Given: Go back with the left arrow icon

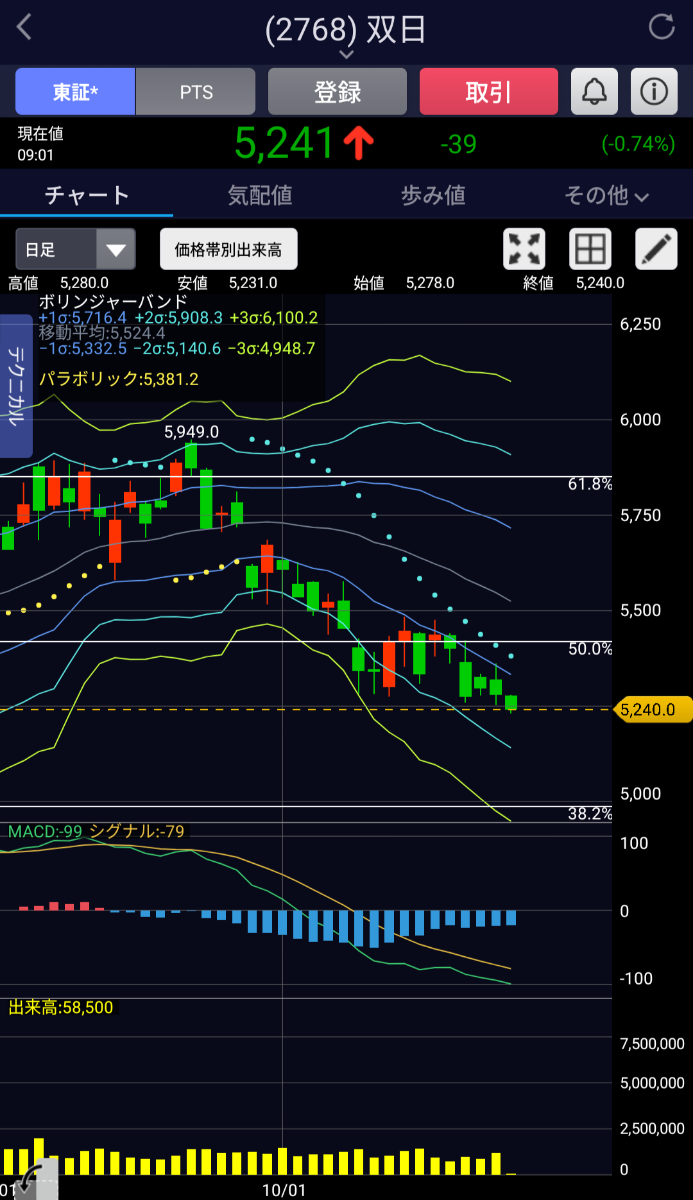Looking at the screenshot, I should [24, 27].
